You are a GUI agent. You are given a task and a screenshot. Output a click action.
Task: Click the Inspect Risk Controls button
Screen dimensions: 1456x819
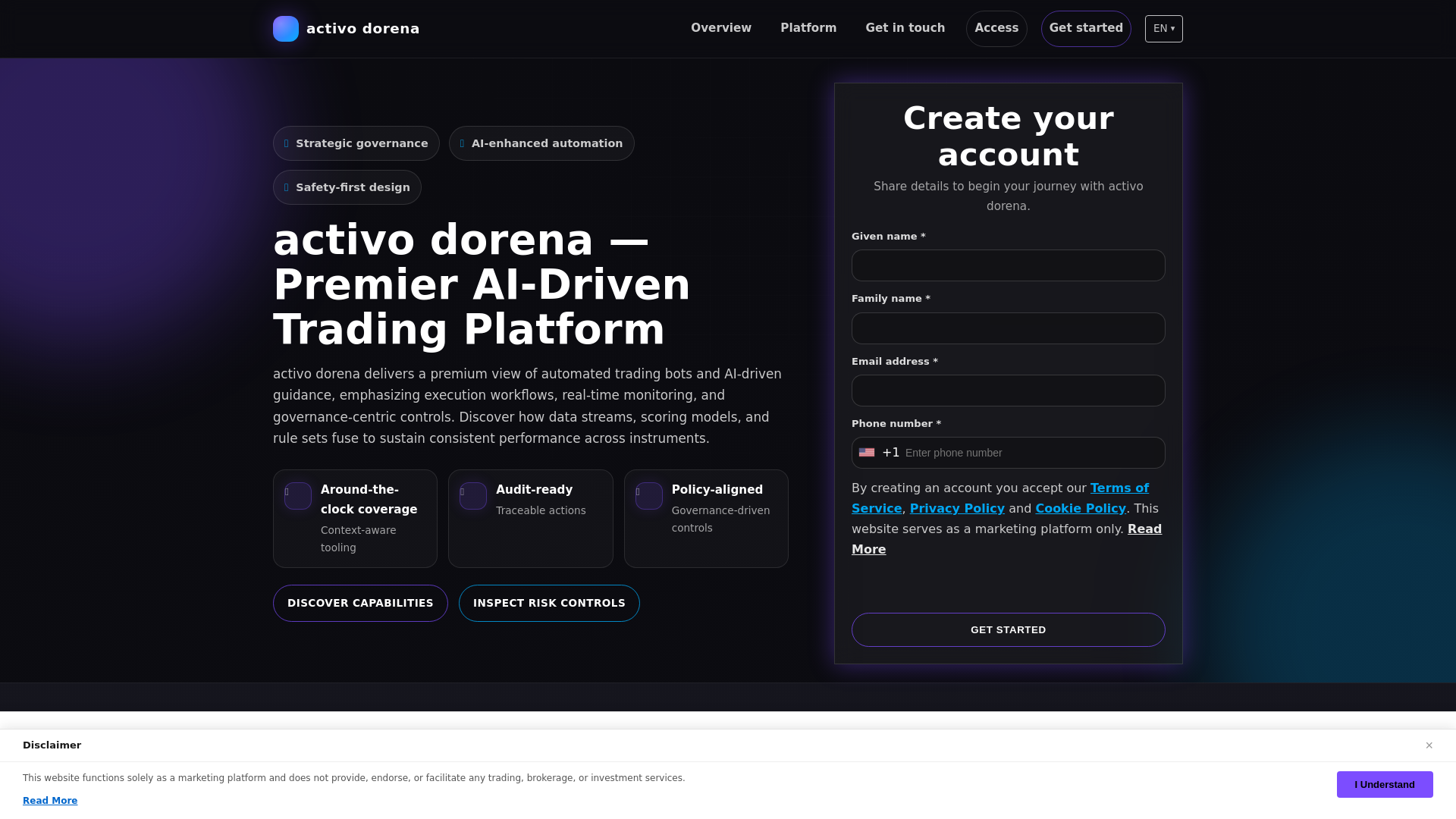click(549, 603)
